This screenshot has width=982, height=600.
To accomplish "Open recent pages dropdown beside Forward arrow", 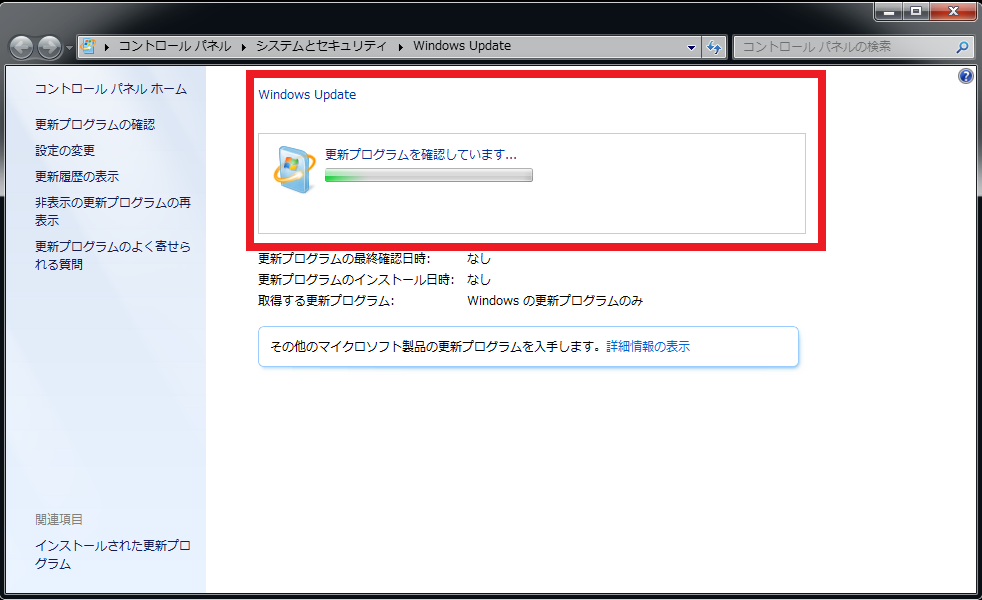I will (x=69, y=48).
